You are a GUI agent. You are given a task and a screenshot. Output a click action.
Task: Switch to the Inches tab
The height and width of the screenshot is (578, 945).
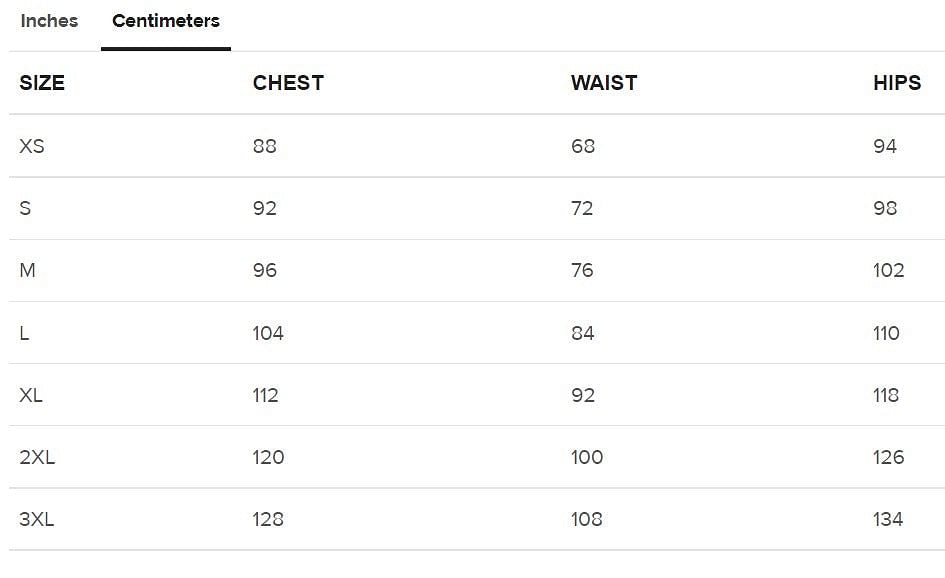(x=49, y=21)
